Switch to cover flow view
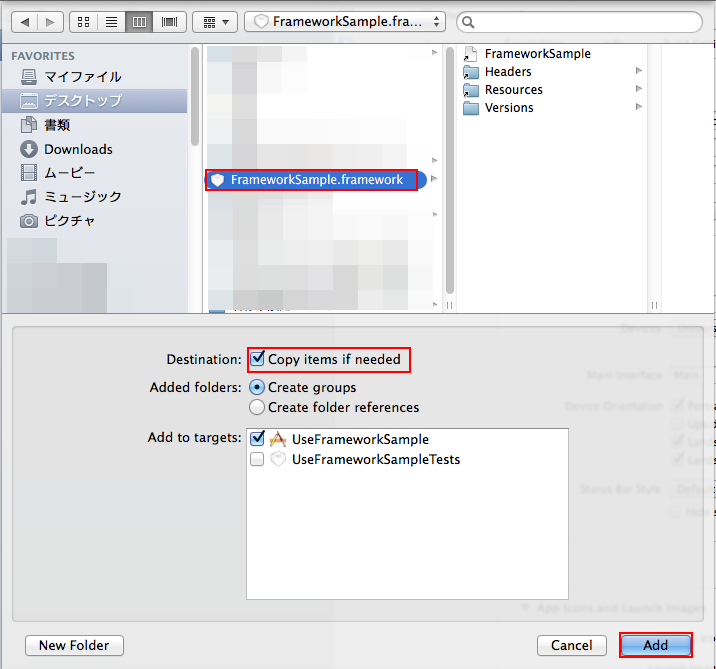716x669 pixels. [169, 22]
